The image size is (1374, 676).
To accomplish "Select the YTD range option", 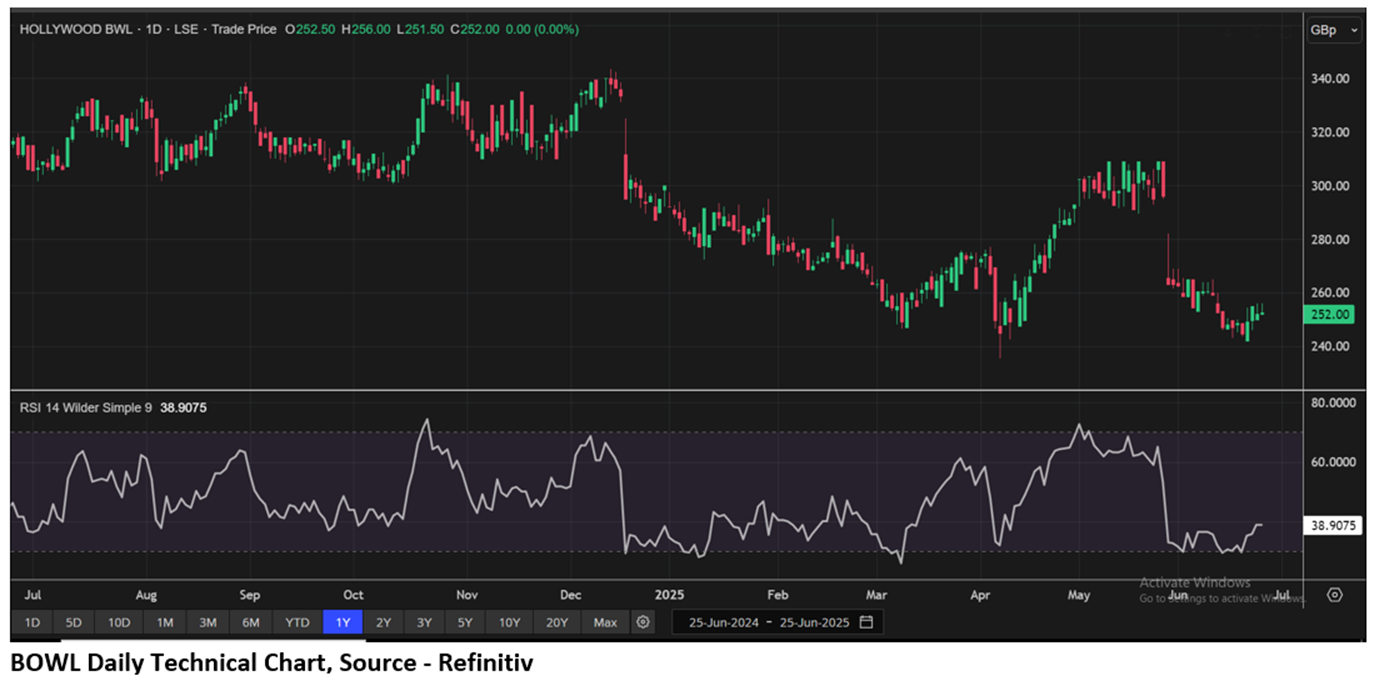I will coord(297,622).
